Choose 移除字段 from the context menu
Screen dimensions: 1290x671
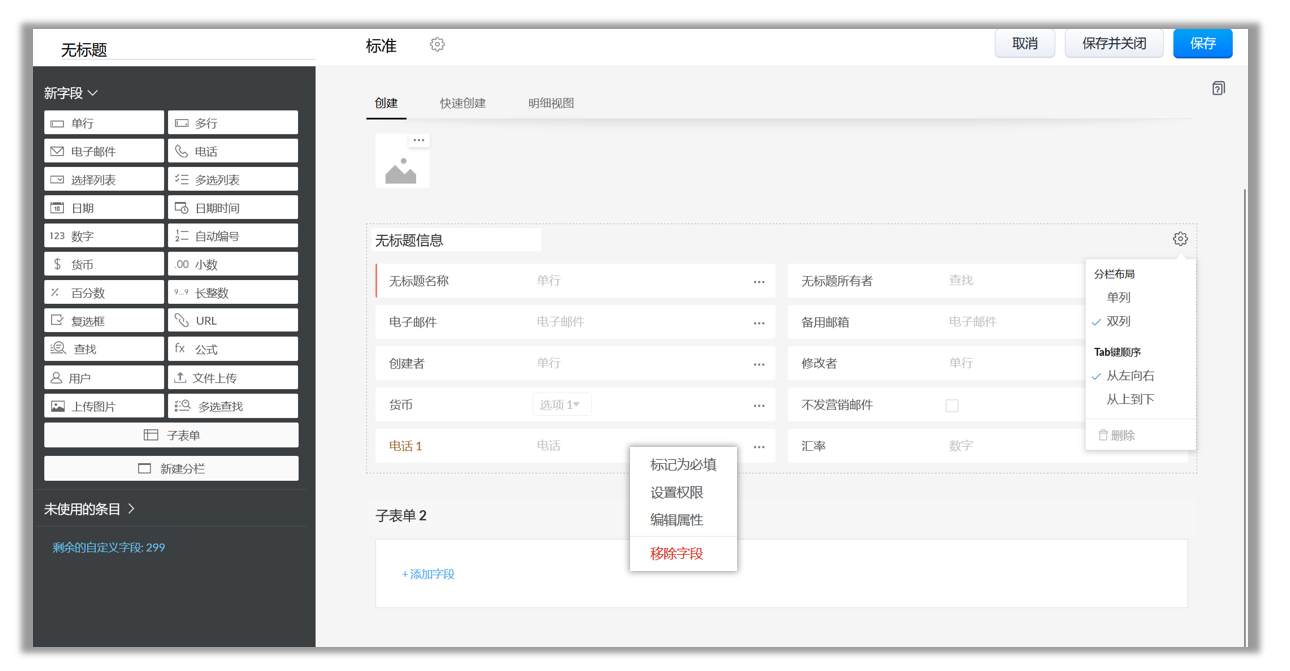point(677,553)
